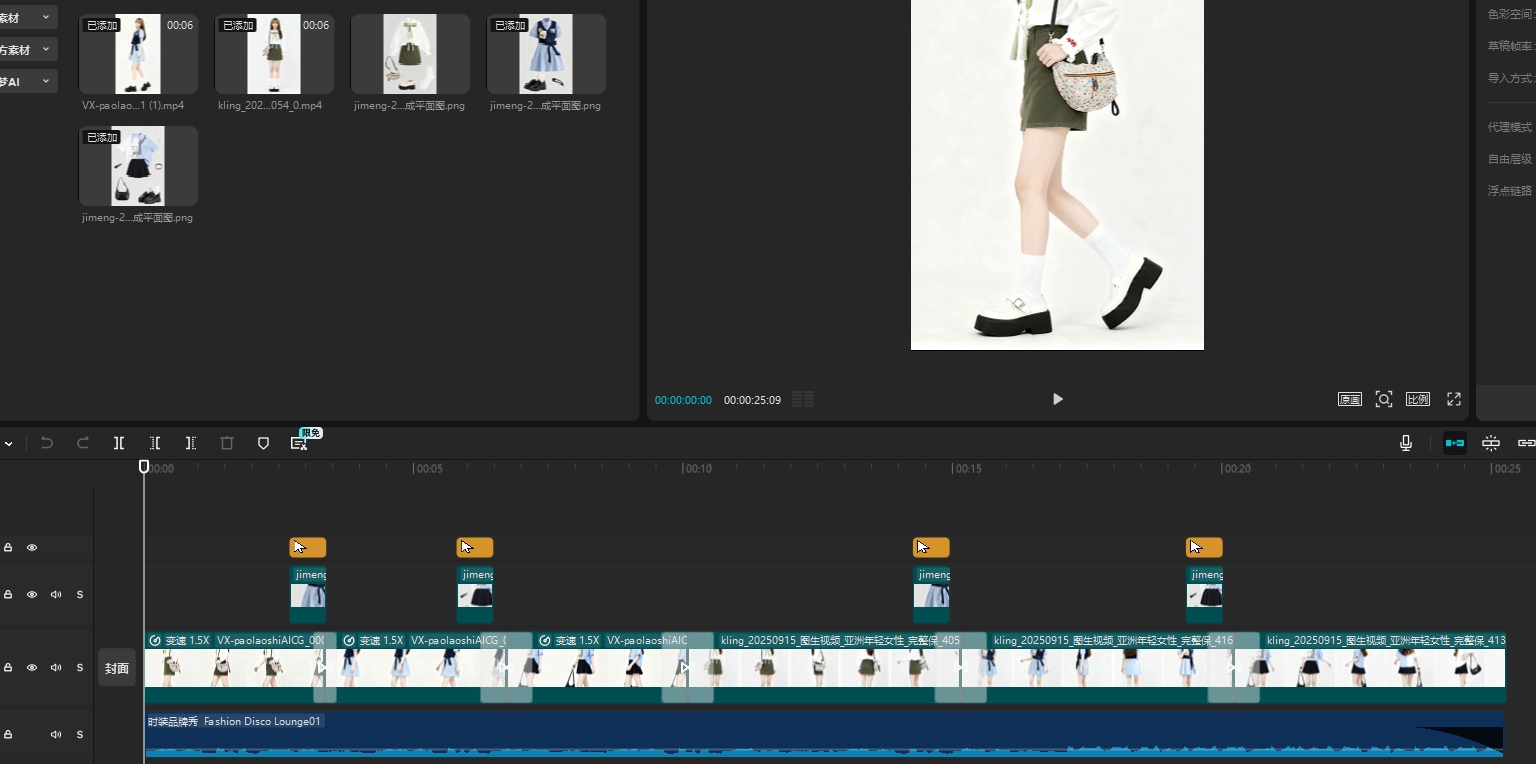Select the kling clip ending in _416
Image resolution: width=1536 pixels, height=764 pixels.
[1097, 667]
